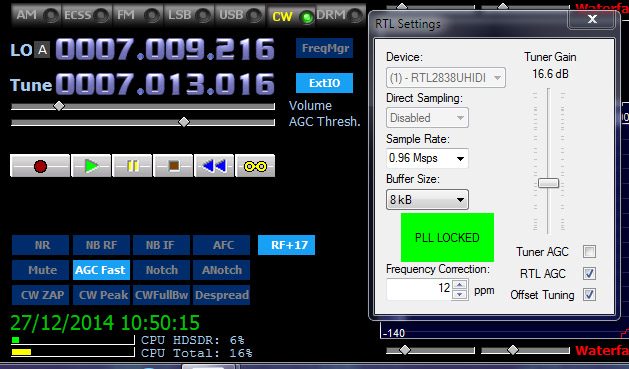Adjust the lower left Waterfall slider

405,350
